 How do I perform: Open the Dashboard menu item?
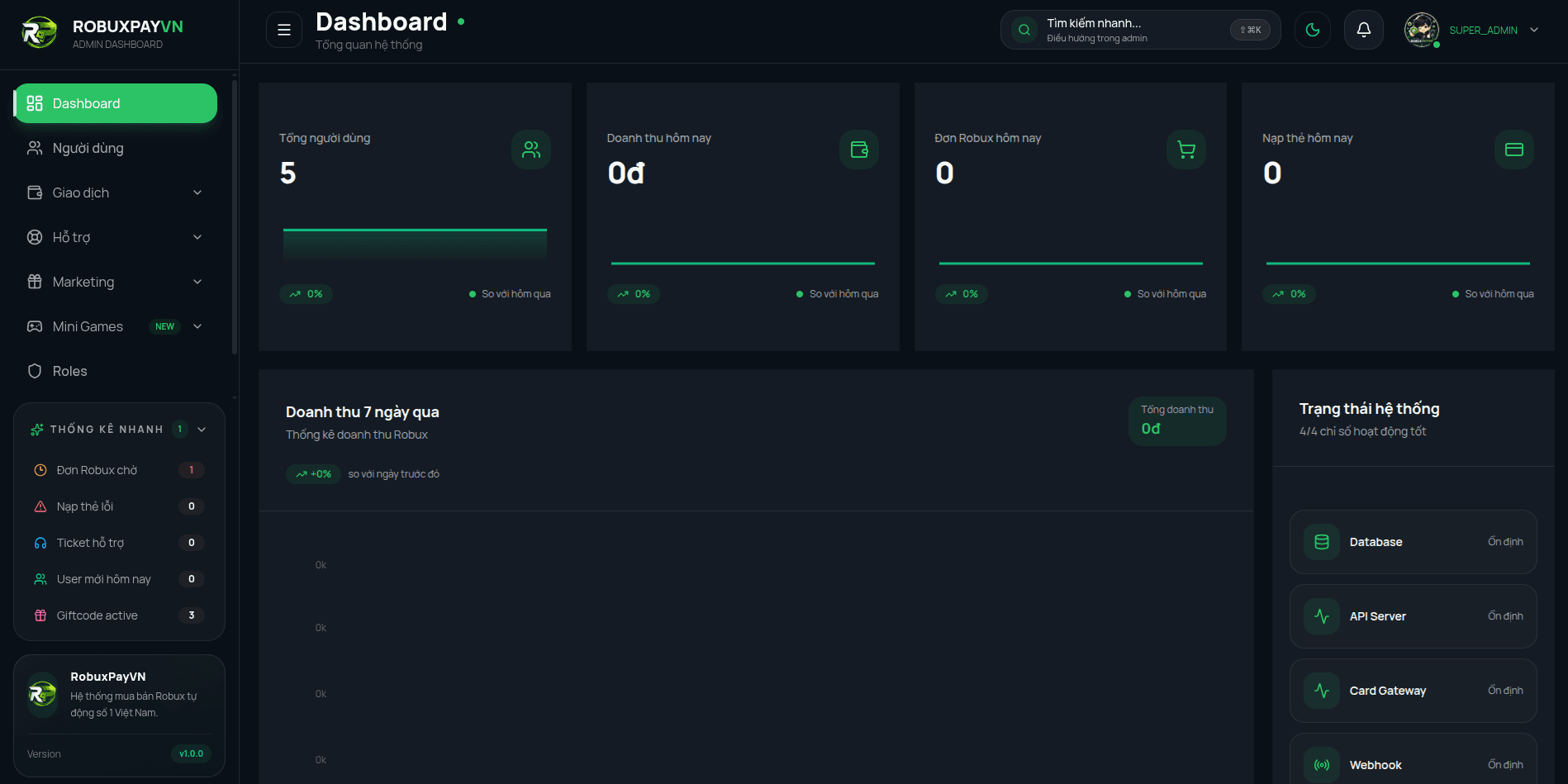click(x=116, y=103)
